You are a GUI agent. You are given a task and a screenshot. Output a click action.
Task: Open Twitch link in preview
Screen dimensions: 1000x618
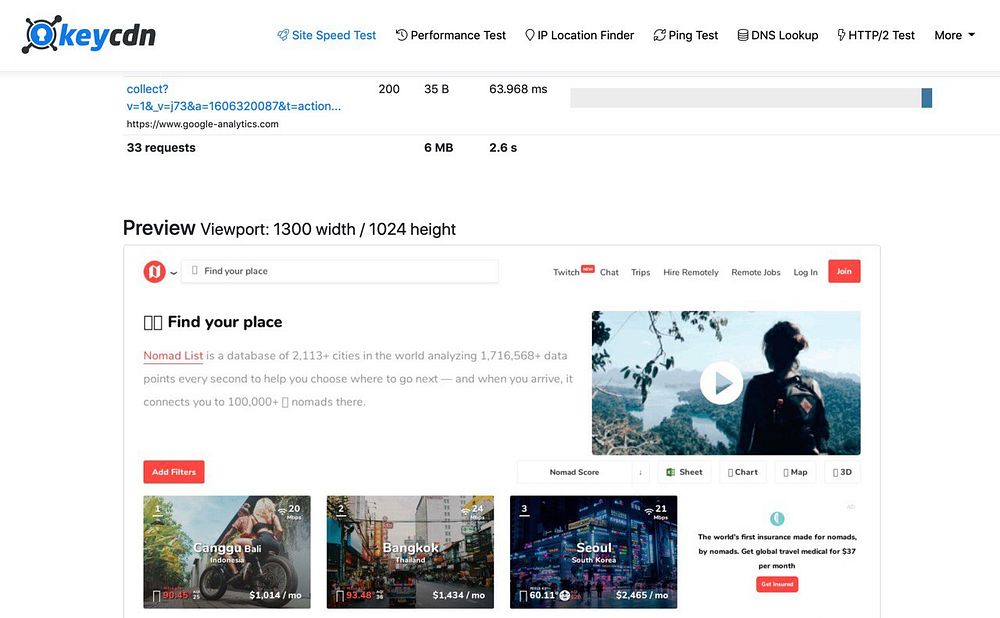pyautogui.click(x=566, y=272)
